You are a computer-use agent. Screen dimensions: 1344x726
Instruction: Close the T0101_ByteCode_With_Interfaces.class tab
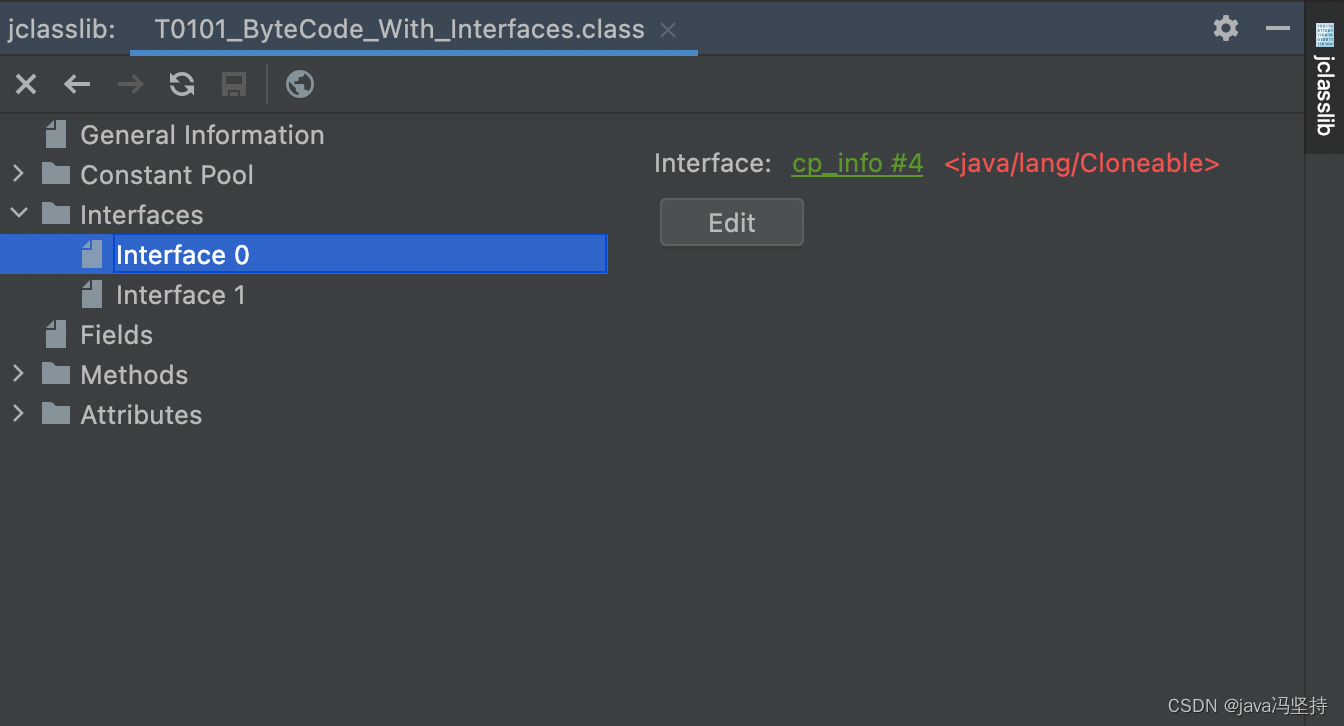(668, 30)
